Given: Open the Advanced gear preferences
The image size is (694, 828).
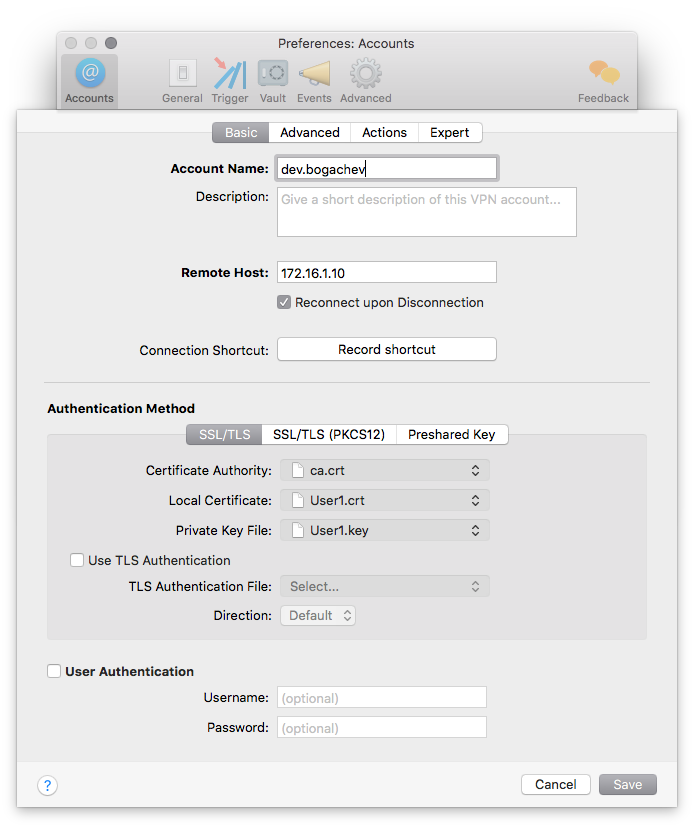Looking at the screenshot, I should click(365, 75).
